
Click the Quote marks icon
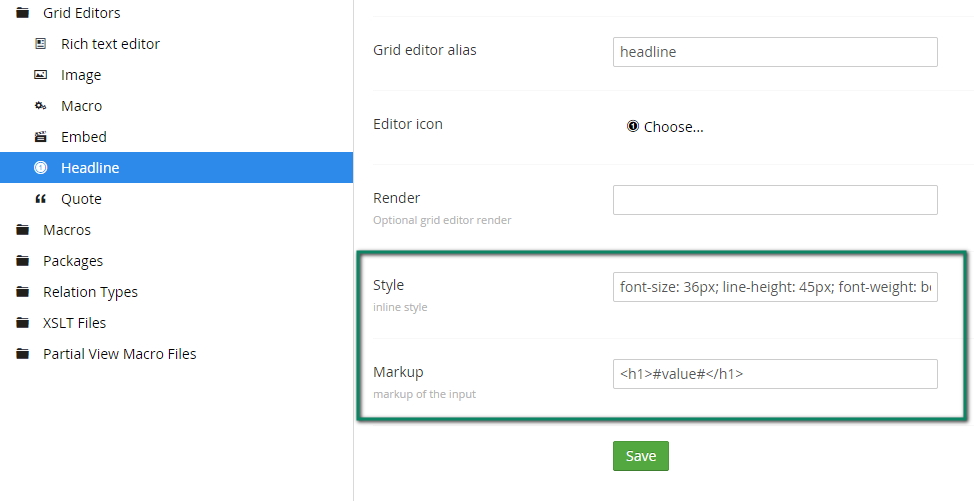40,199
